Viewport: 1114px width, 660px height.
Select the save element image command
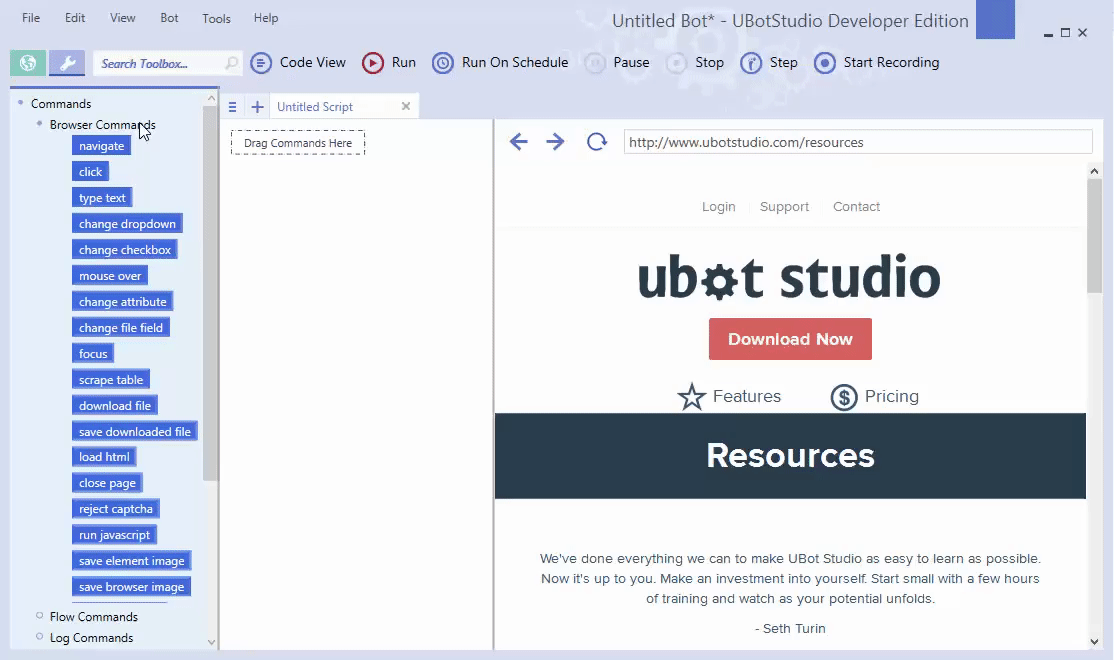[131, 561]
